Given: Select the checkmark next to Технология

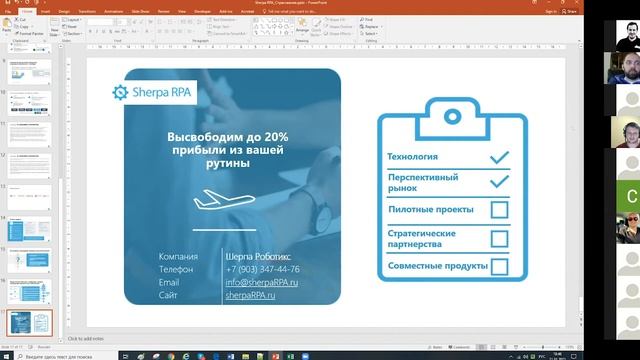Looking at the screenshot, I should [x=499, y=157].
